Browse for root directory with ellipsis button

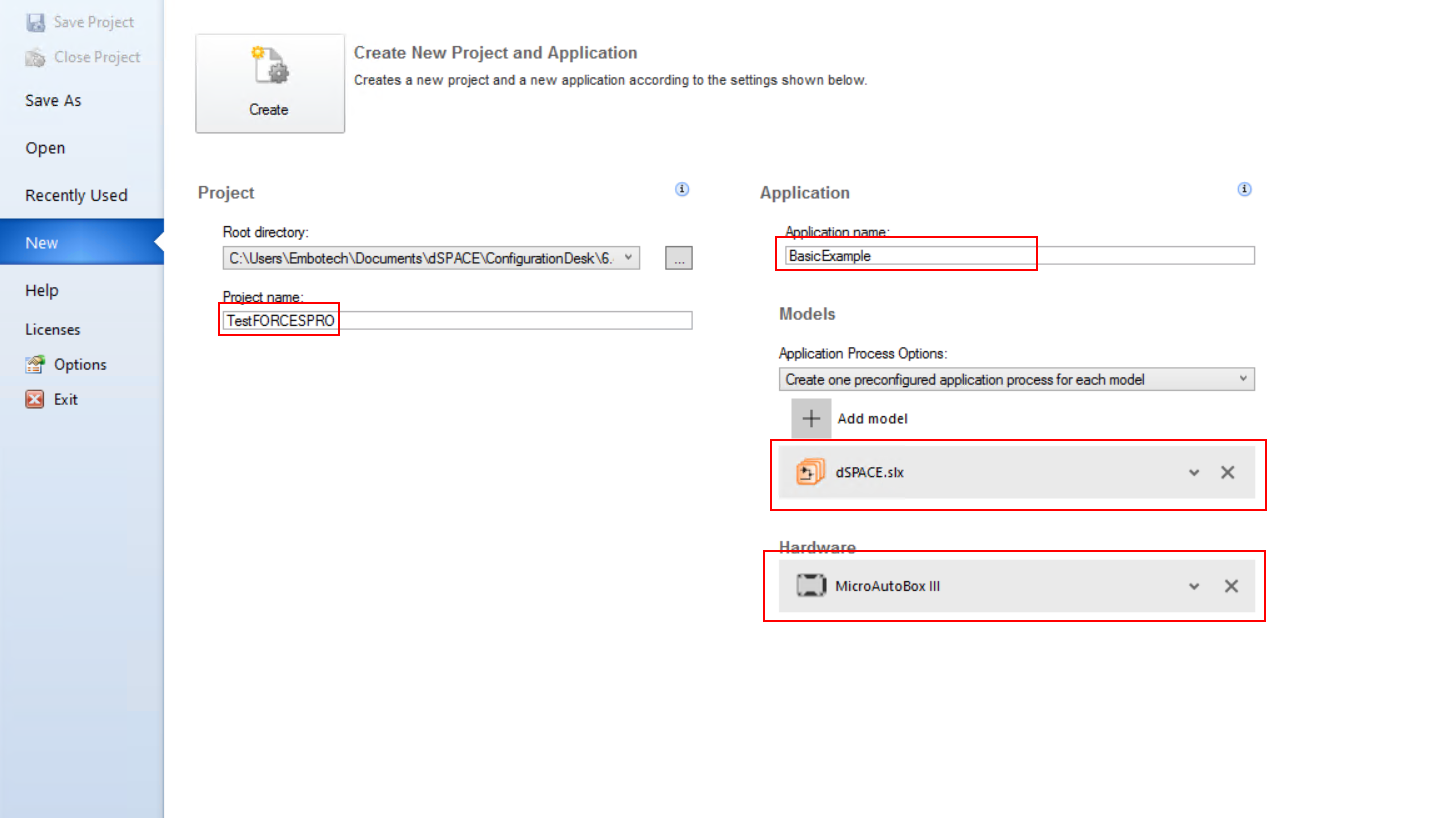[x=679, y=258]
